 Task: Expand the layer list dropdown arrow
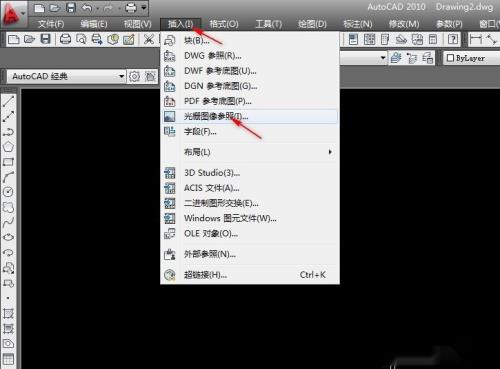click(383, 58)
